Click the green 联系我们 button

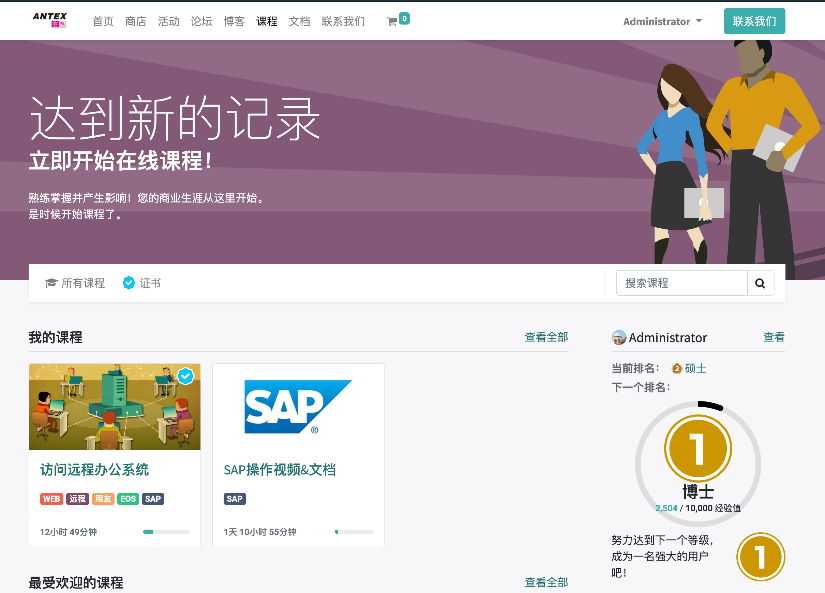pyautogui.click(x=754, y=21)
